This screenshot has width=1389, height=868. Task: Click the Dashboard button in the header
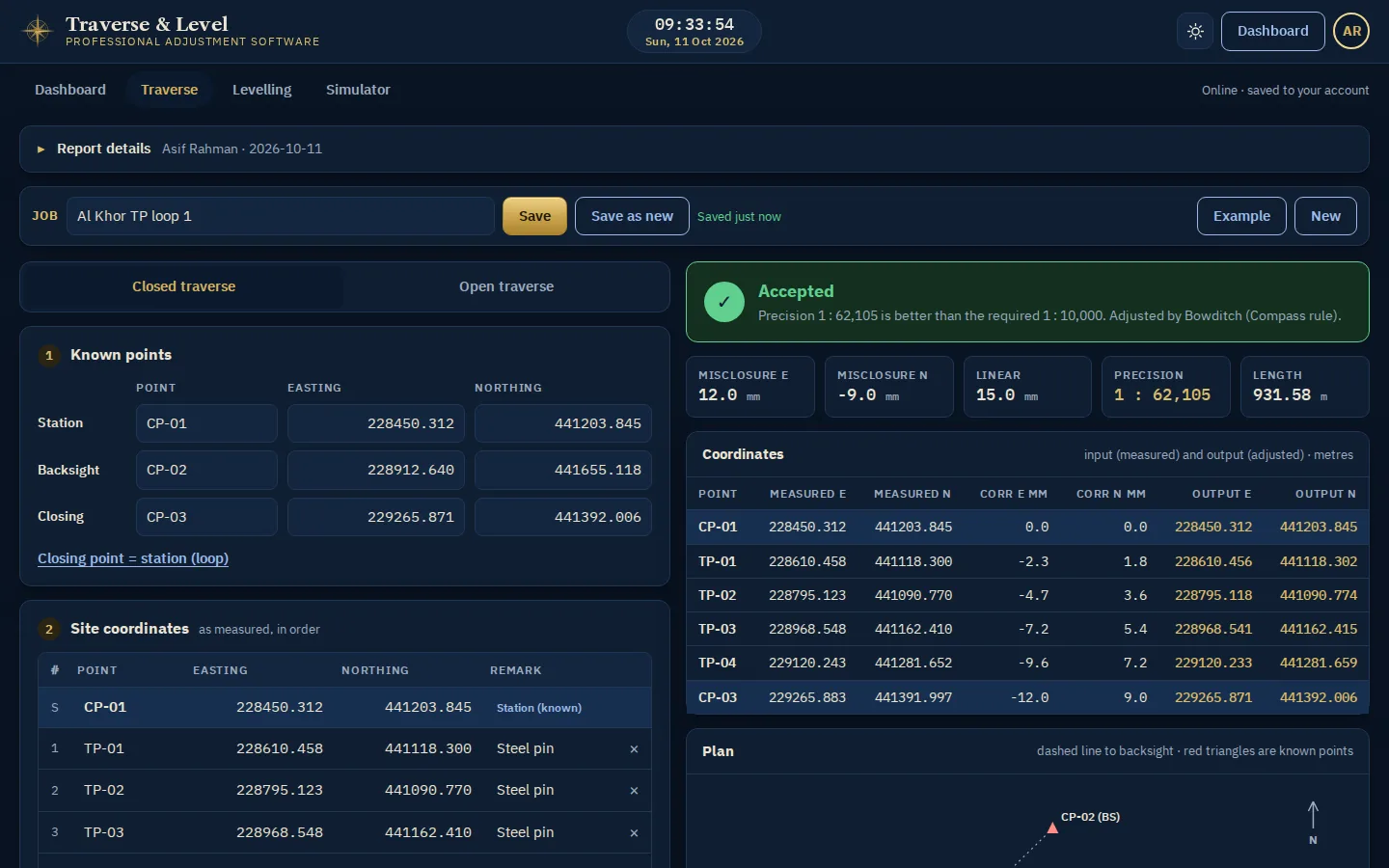coord(1272,31)
